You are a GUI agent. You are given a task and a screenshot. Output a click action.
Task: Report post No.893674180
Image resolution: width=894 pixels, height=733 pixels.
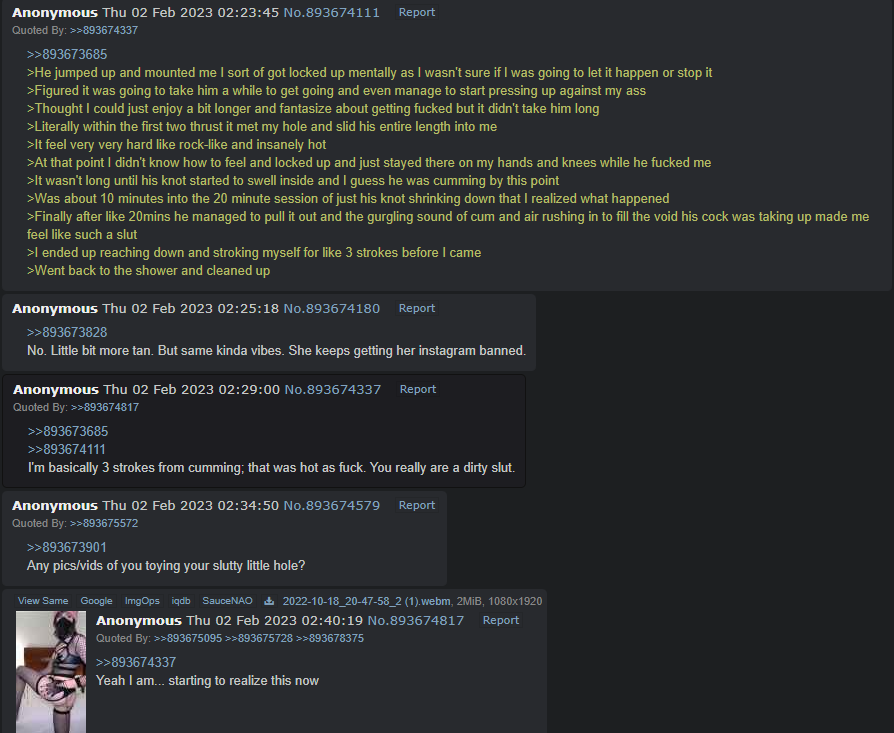(417, 308)
